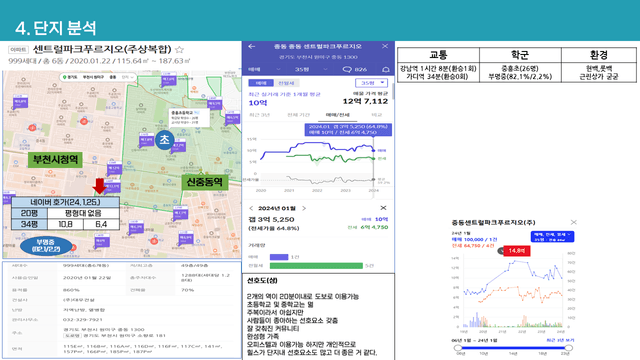Toggle to the 매매 segment button
Screen dimensions: 640x360
pos(260,83)
